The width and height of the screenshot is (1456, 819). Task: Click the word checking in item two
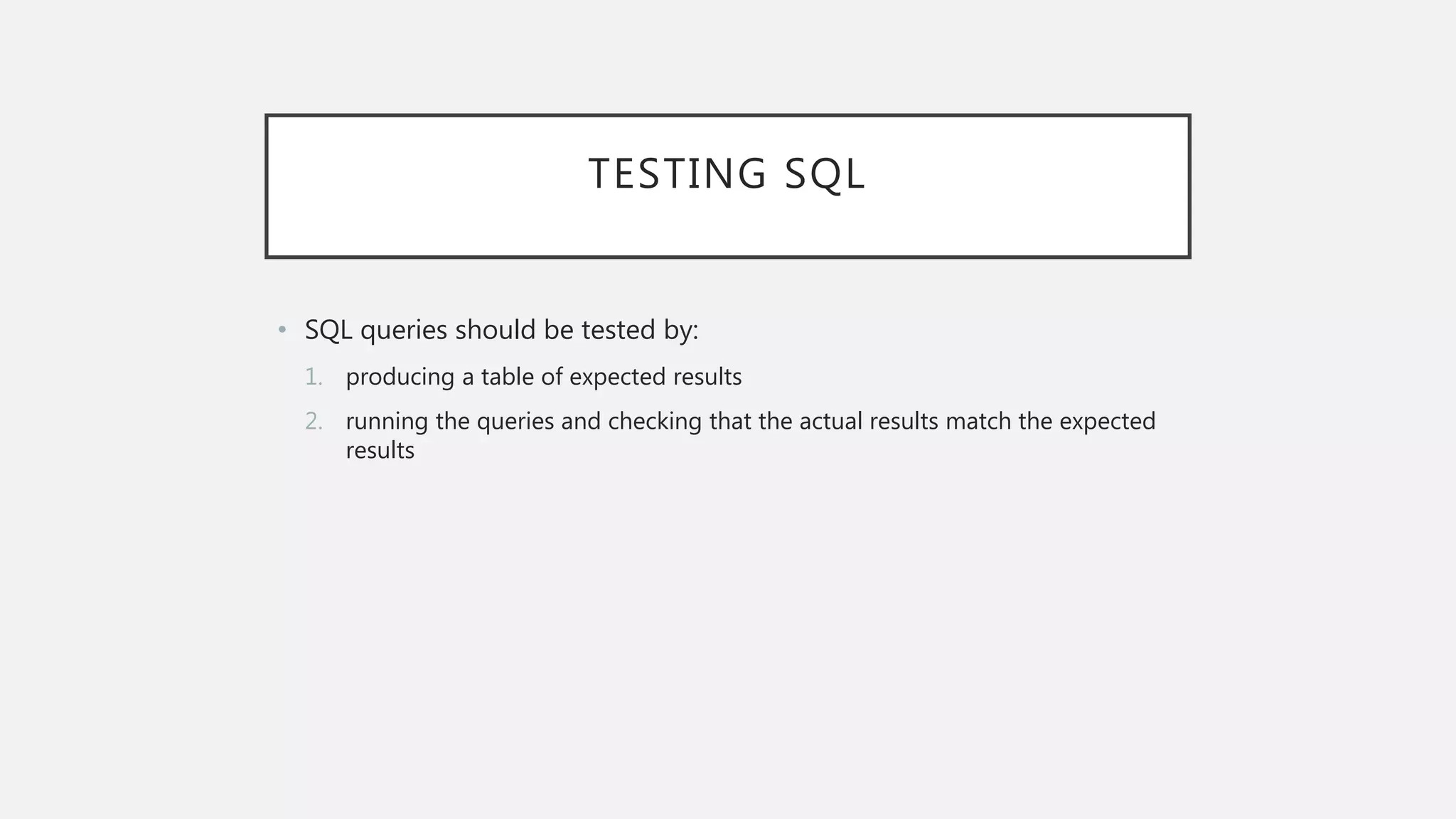pos(655,422)
